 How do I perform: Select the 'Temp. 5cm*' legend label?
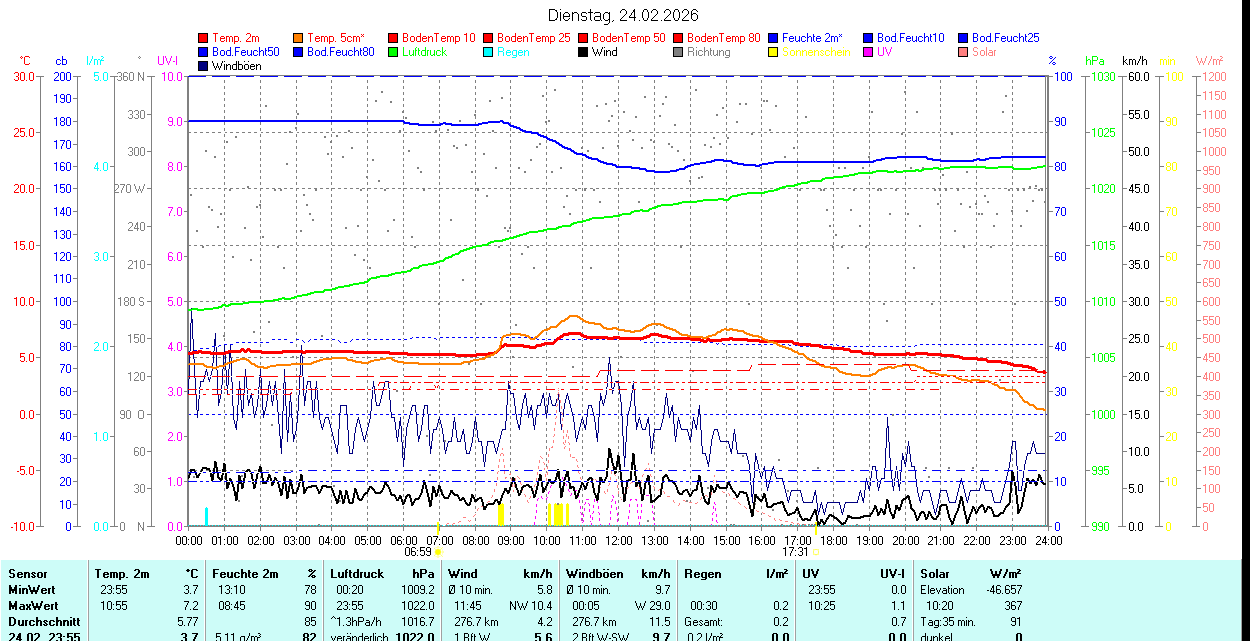[336, 38]
